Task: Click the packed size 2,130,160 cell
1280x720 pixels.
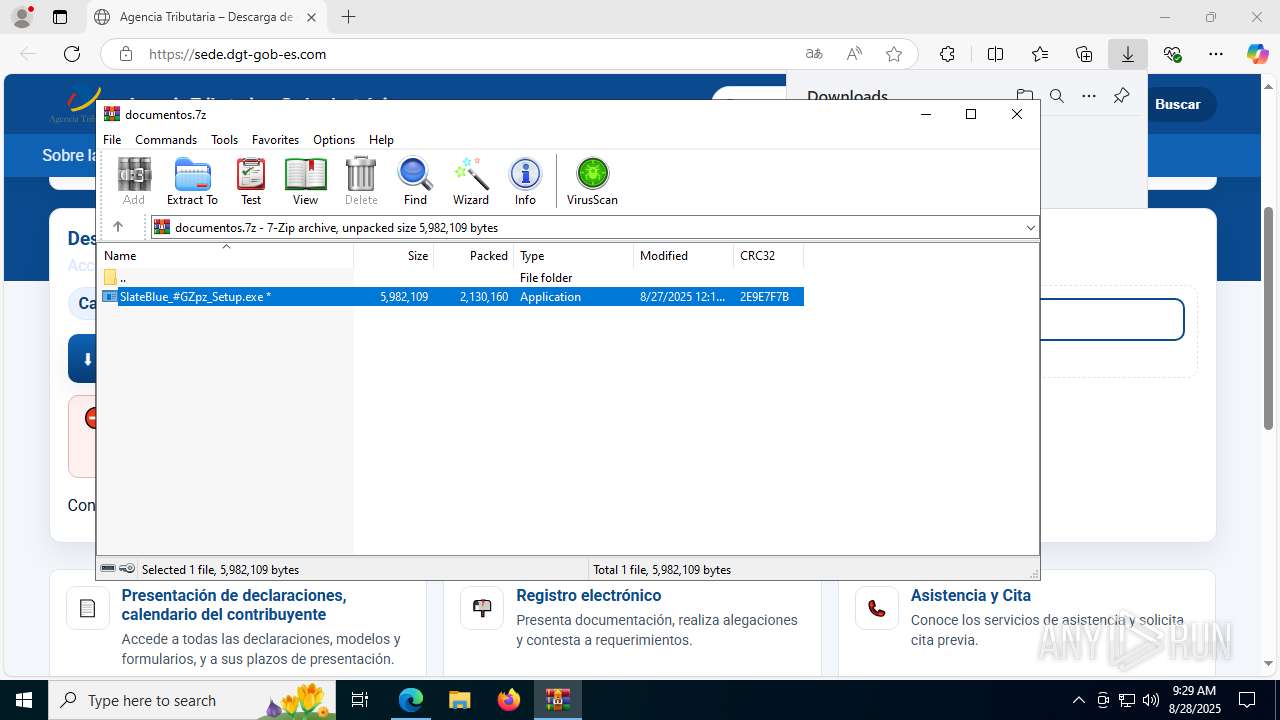Action: coord(484,297)
